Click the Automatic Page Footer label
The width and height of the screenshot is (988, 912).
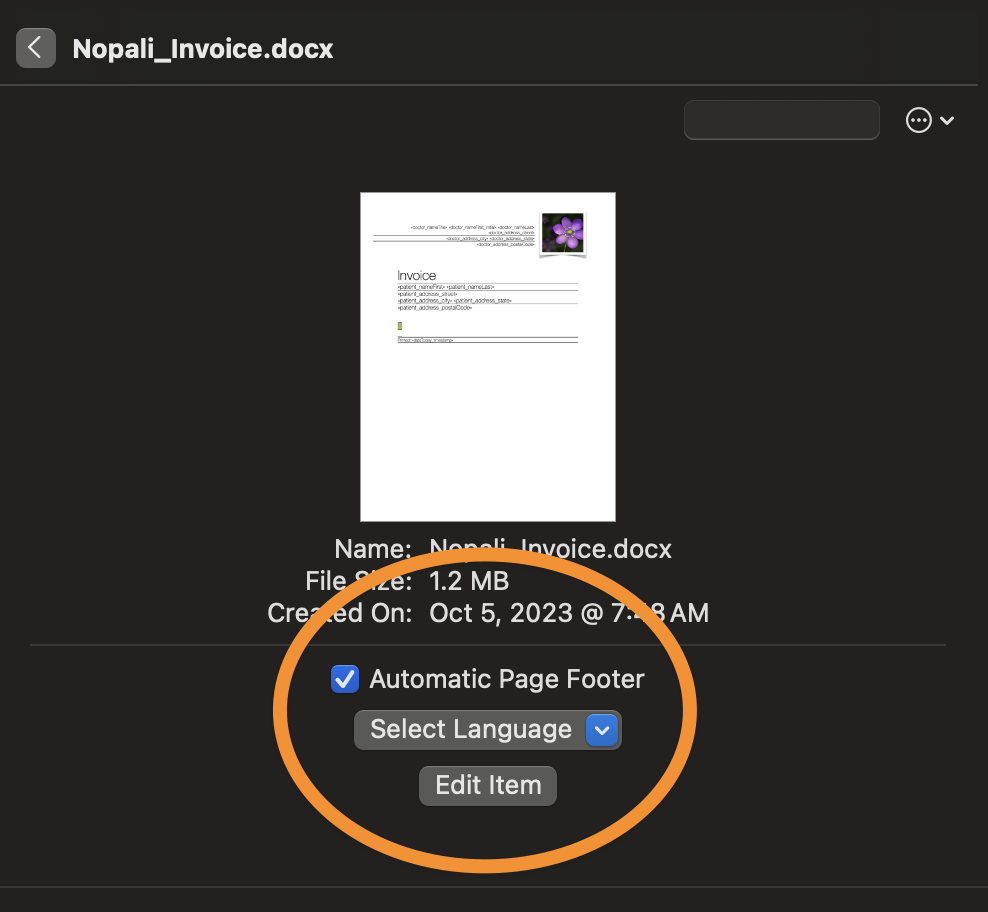pyautogui.click(x=507, y=679)
